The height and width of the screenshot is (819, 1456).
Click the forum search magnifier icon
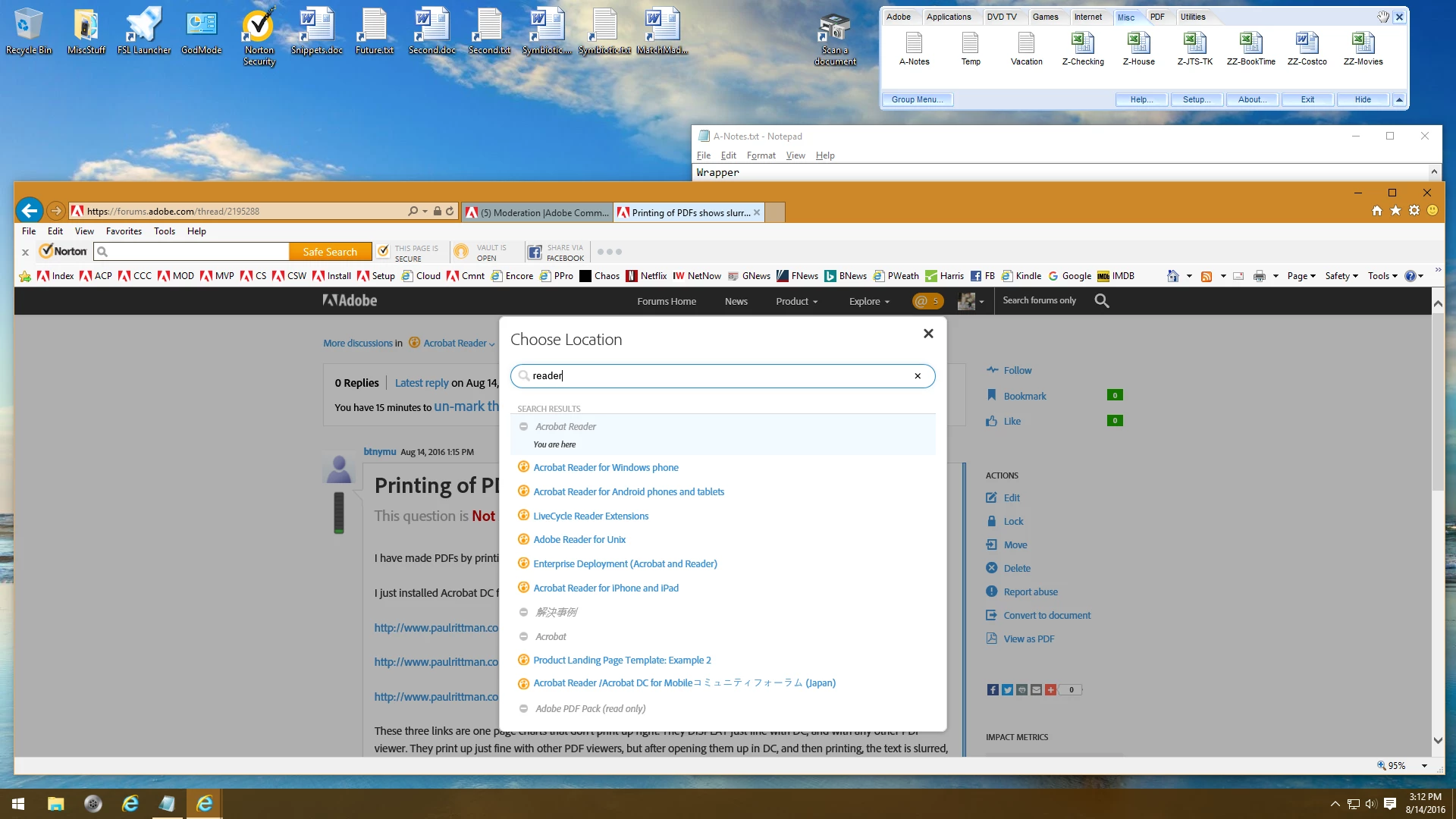point(1102,301)
